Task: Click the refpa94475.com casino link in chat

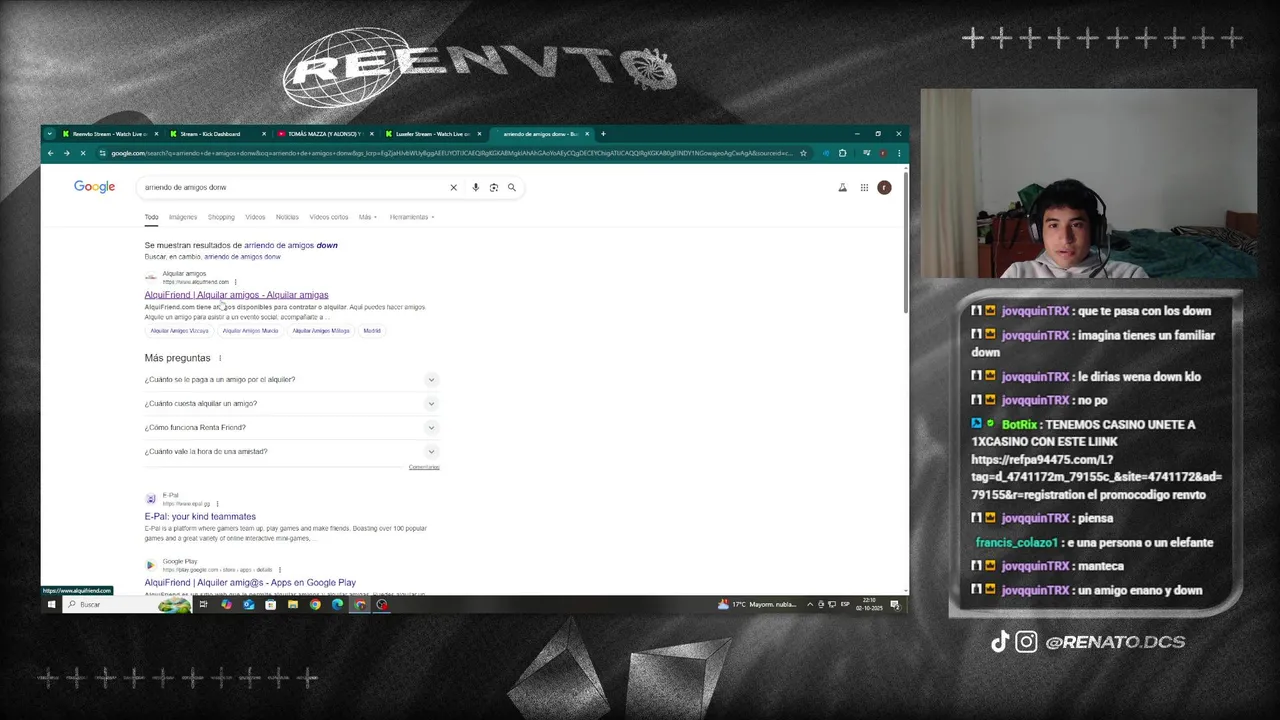Action: (x=1096, y=477)
